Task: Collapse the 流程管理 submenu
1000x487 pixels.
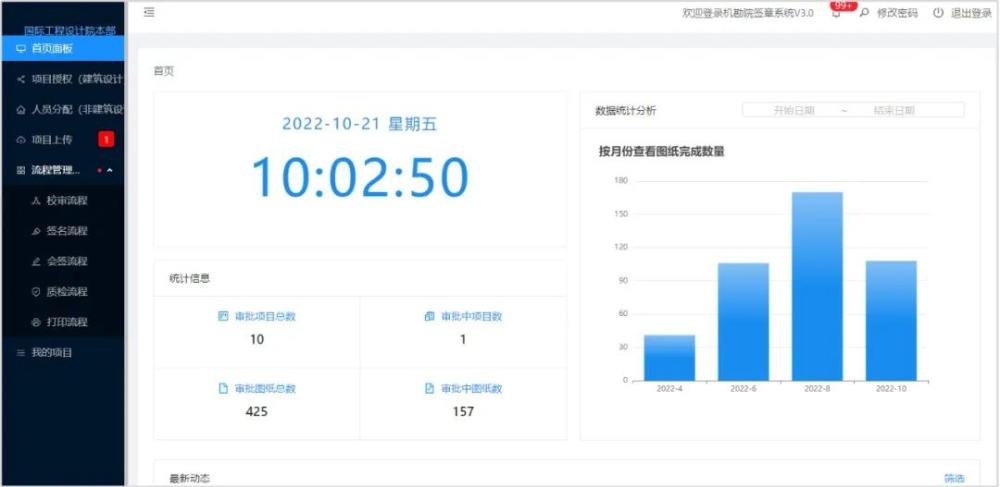Action: 110,170
